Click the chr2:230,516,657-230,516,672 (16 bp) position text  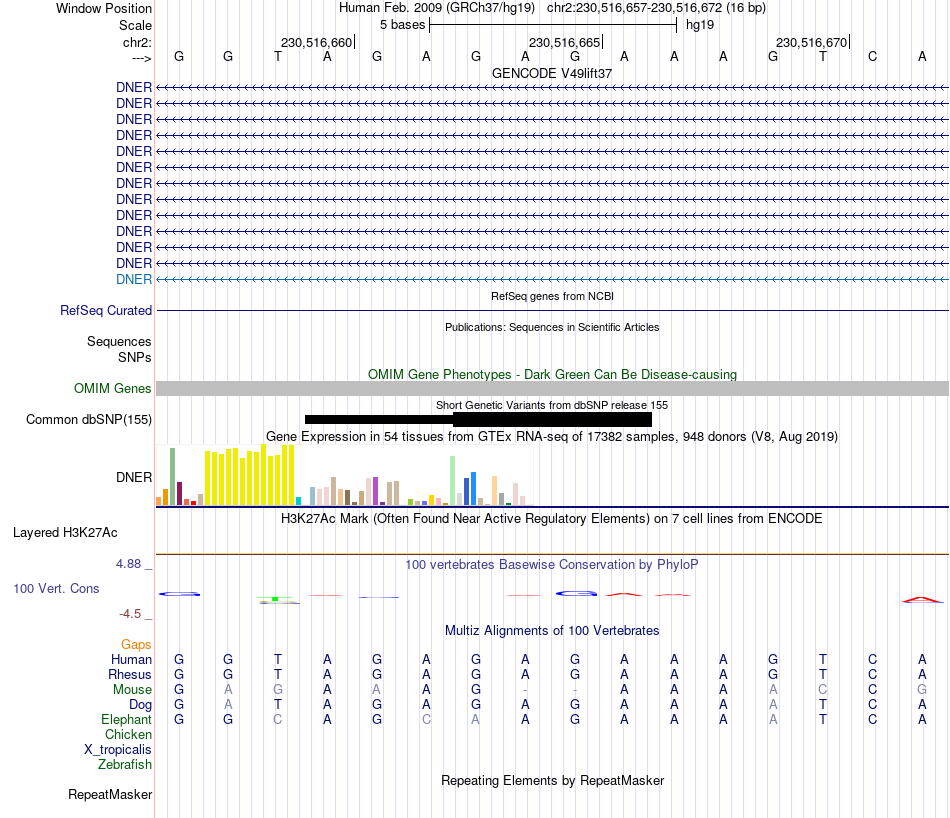[x=656, y=8]
